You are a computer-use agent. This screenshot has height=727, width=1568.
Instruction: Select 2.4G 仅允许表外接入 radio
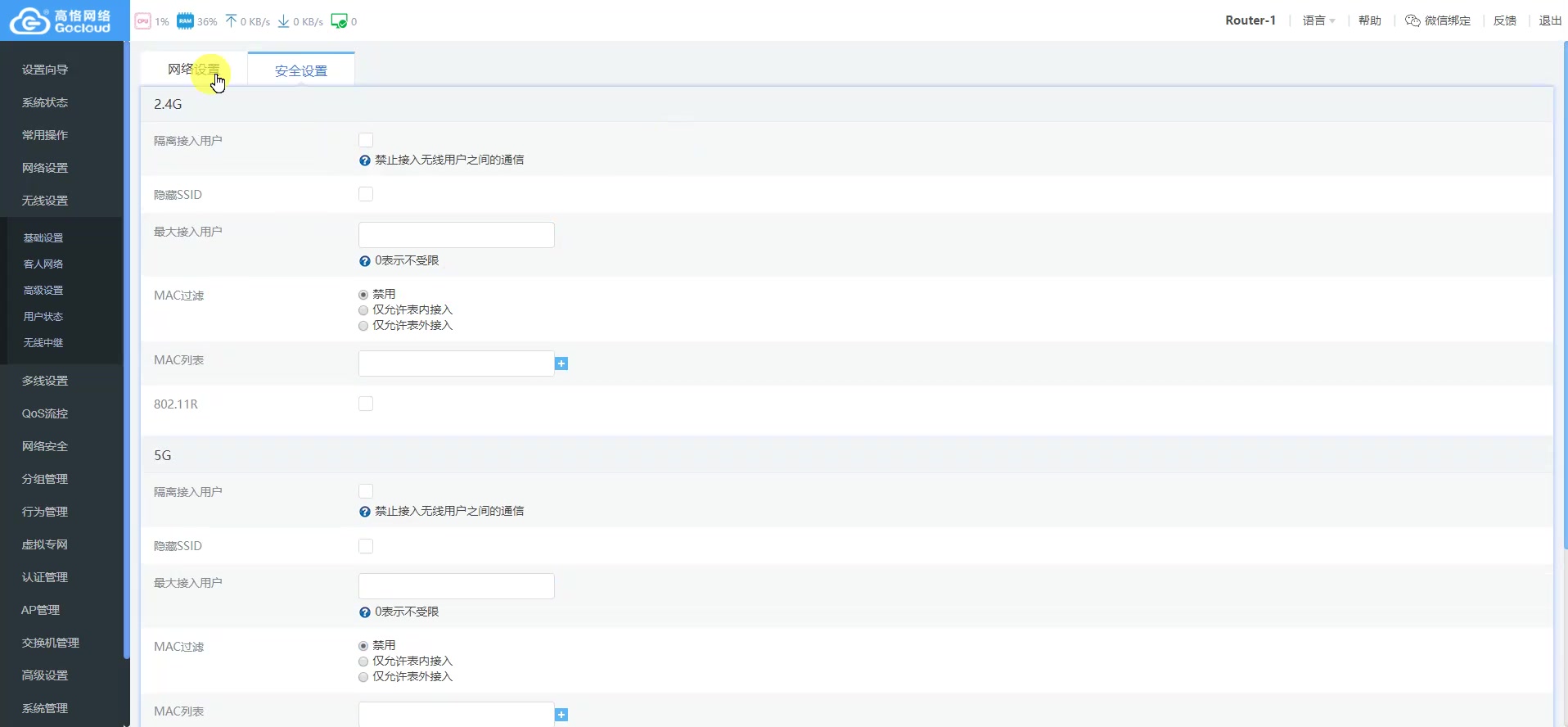point(363,326)
